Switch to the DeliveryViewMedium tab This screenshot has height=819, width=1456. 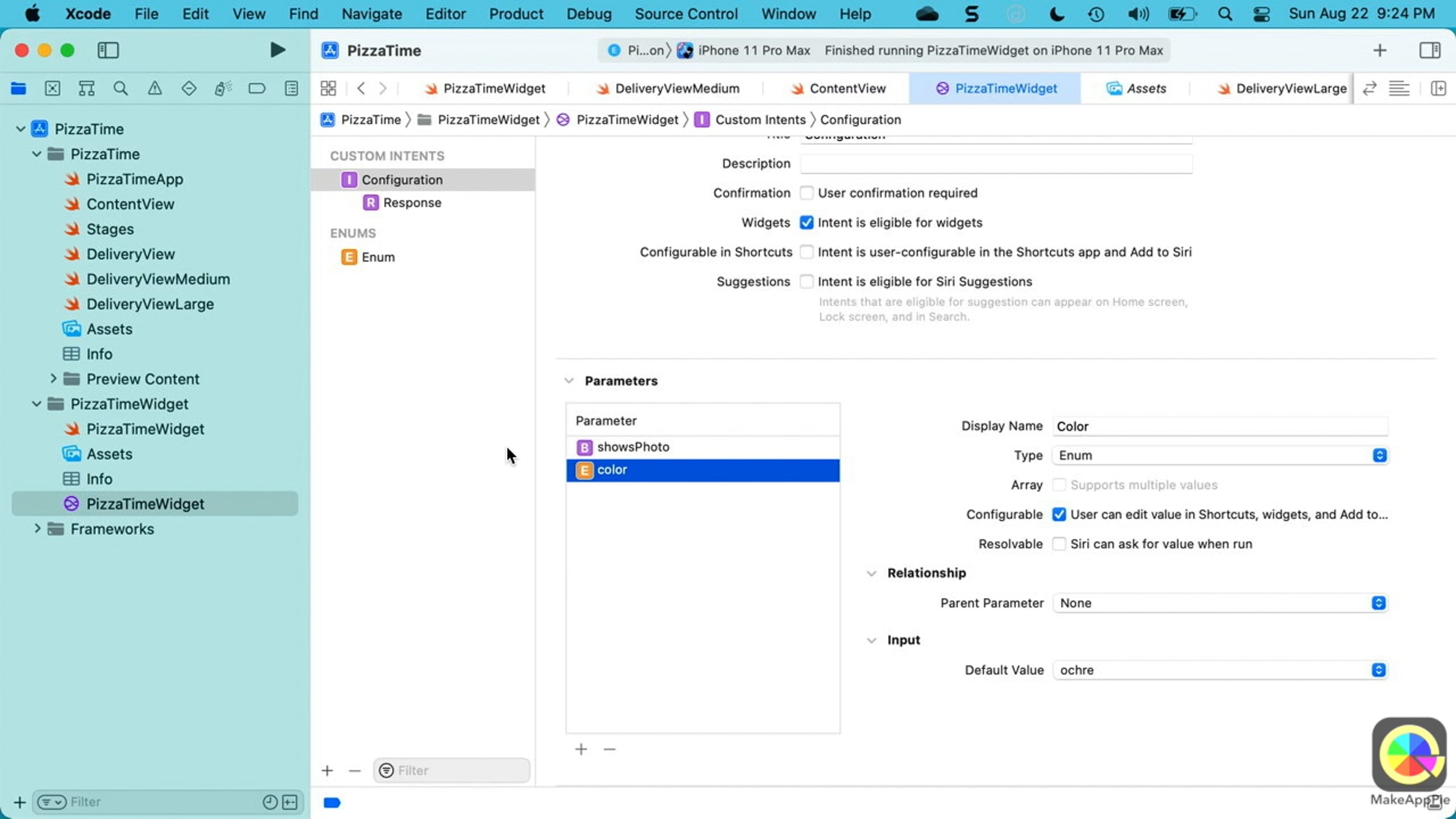tap(667, 89)
